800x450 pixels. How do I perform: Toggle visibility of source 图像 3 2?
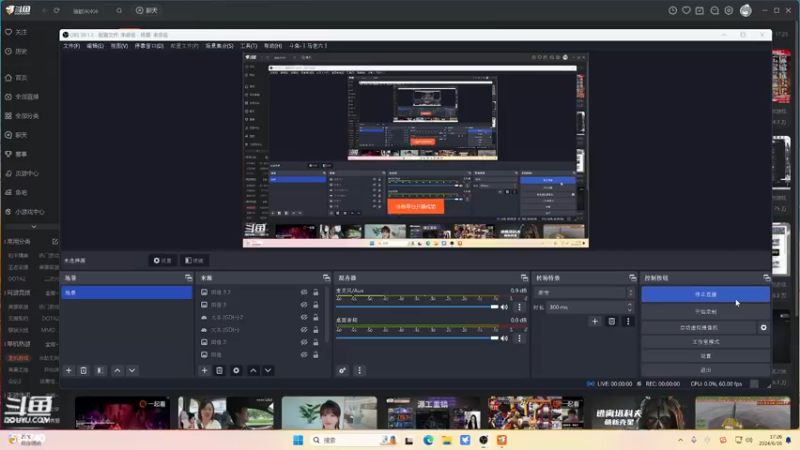(304, 292)
